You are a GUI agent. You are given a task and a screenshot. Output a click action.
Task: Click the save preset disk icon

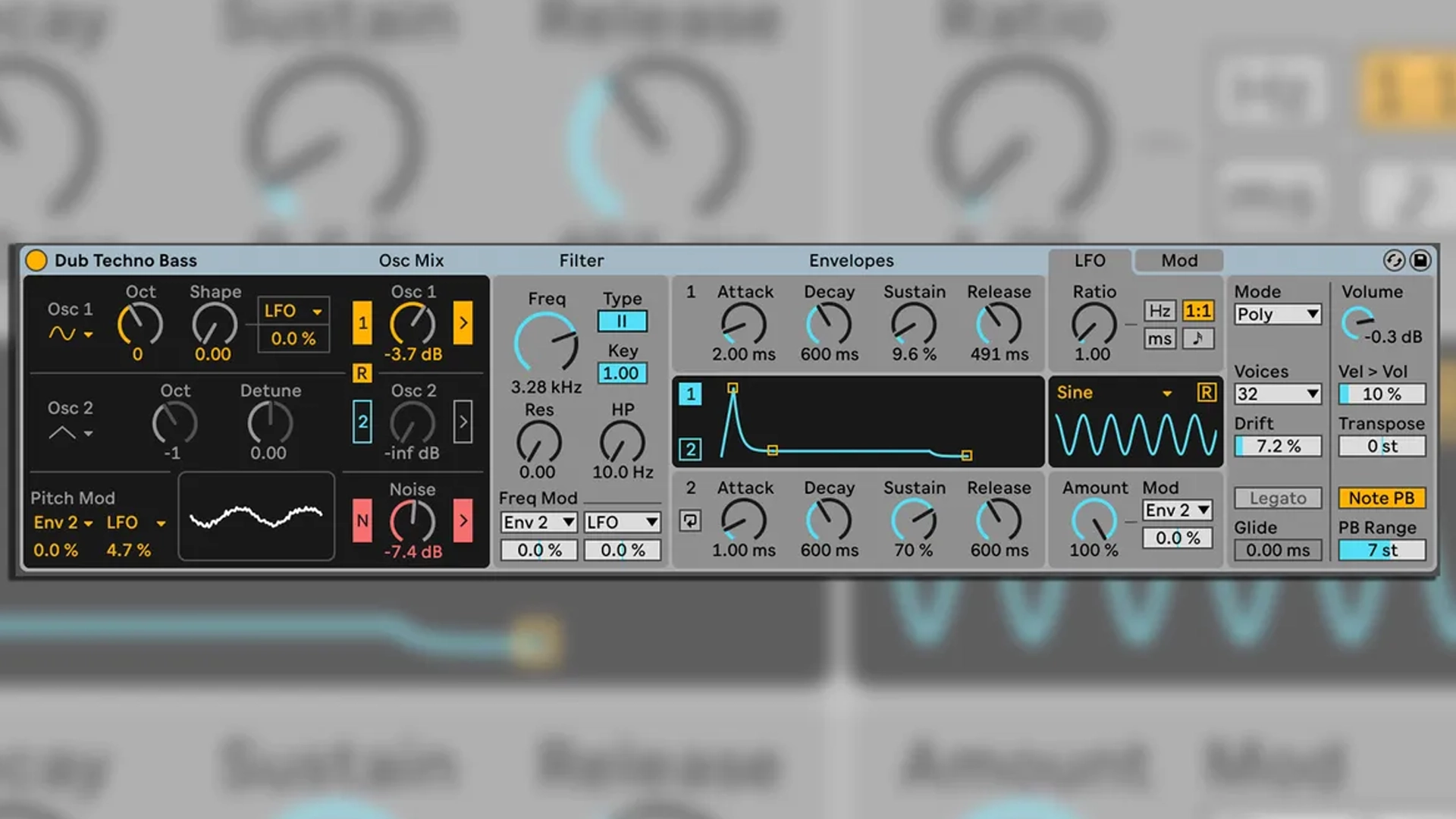[x=1420, y=260]
